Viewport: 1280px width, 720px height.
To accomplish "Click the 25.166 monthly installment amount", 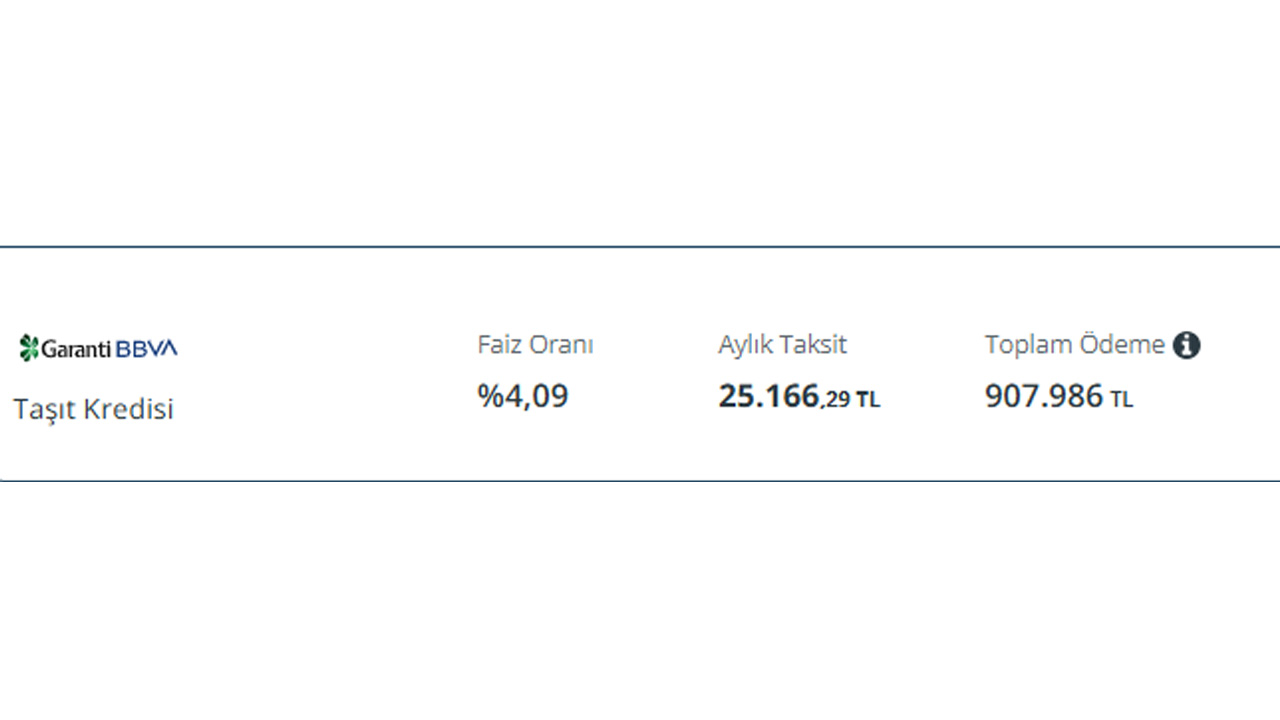I will pyautogui.click(x=768, y=396).
